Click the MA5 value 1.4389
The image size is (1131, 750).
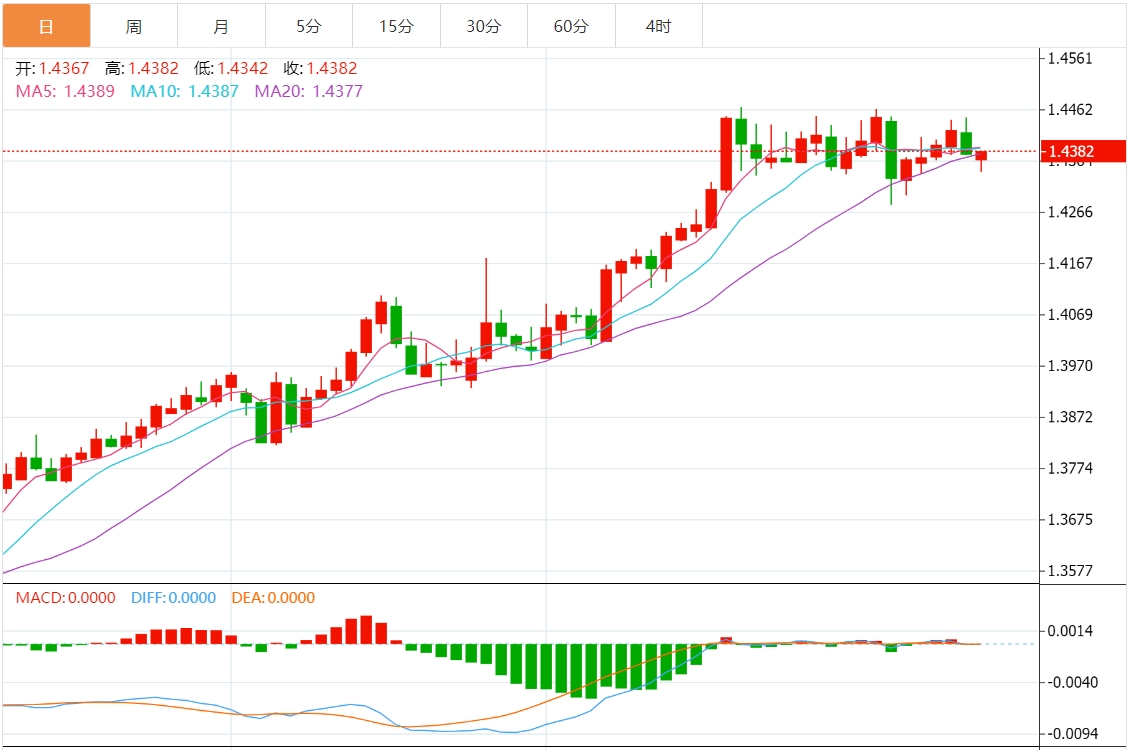tap(65, 92)
